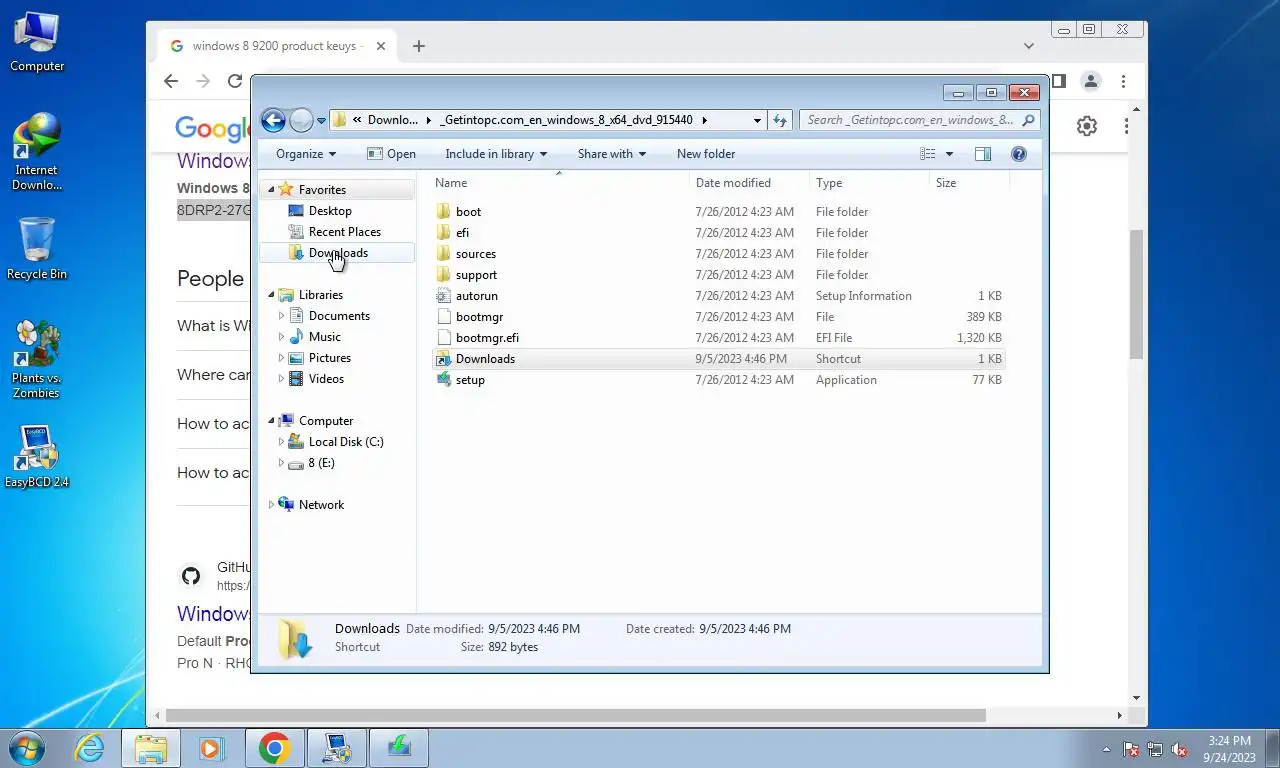Expand the Documents library
Image resolution: width=1280 pixels, height=768 pixels.
click(x=281, y=316)
